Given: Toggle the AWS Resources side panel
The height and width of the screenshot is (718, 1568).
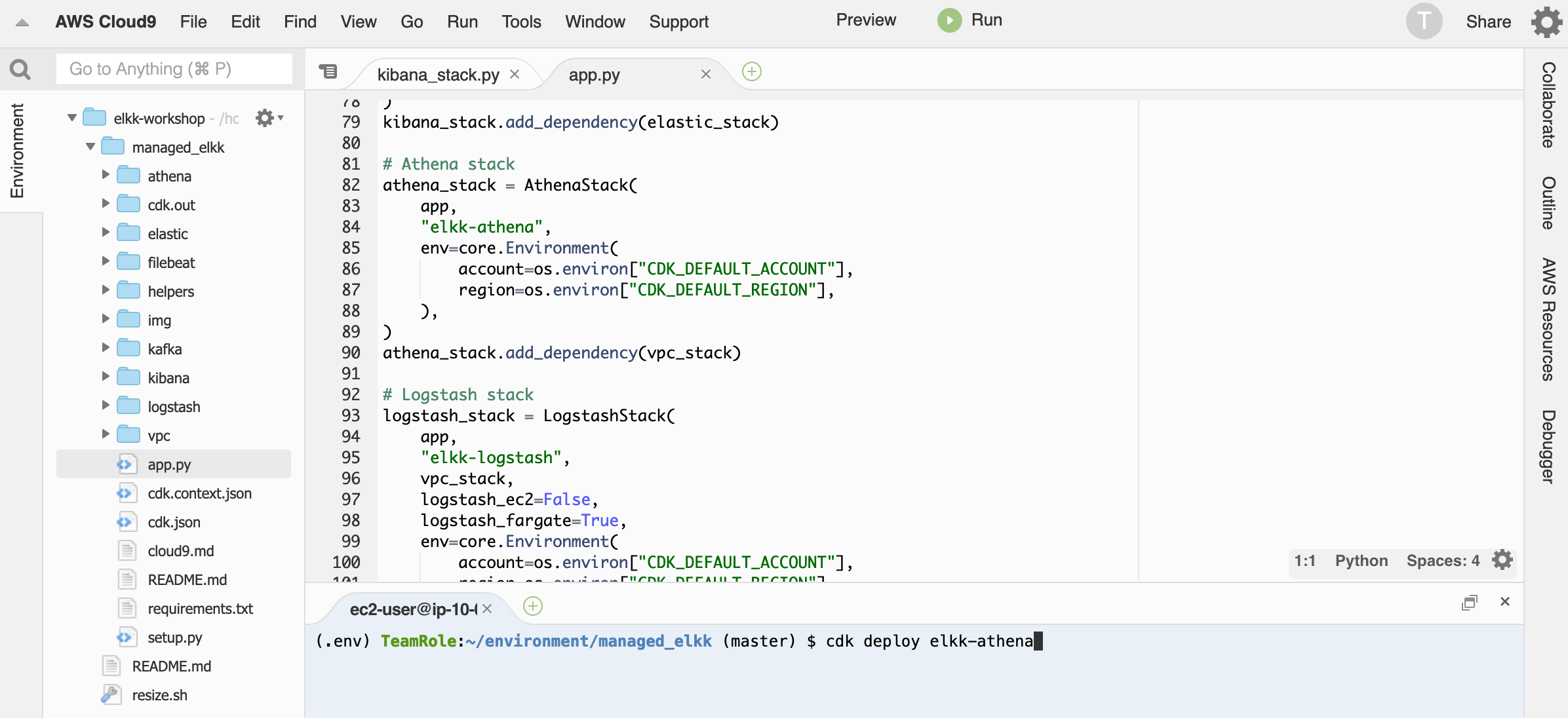Looking at the screenshot, I should [1548, 320].
